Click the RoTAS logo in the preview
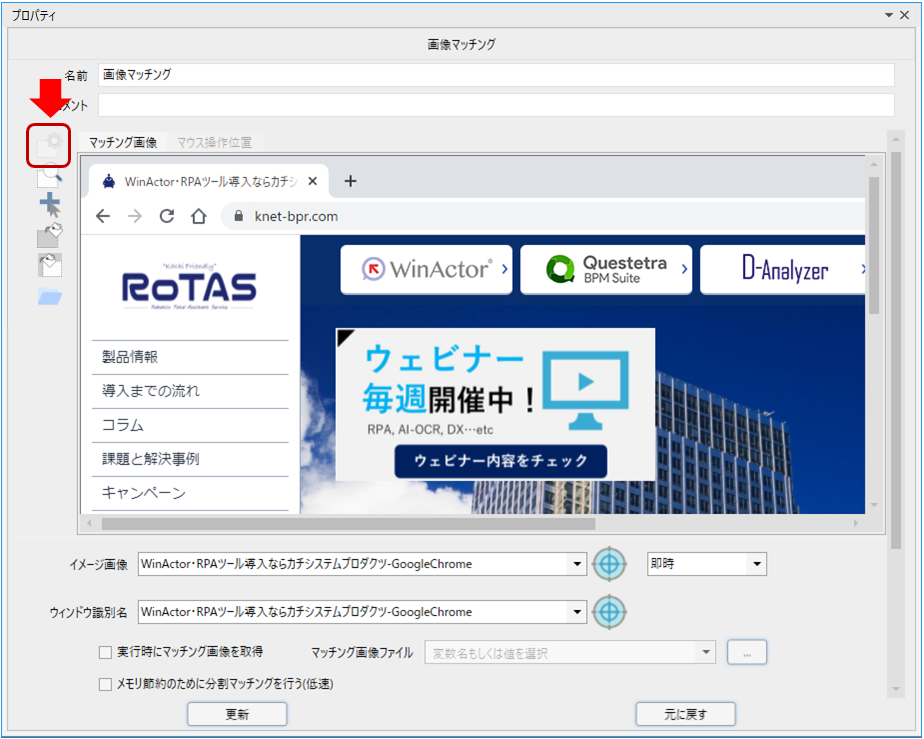This screenshot has width=924, height=739. click(x=189, y=287)
